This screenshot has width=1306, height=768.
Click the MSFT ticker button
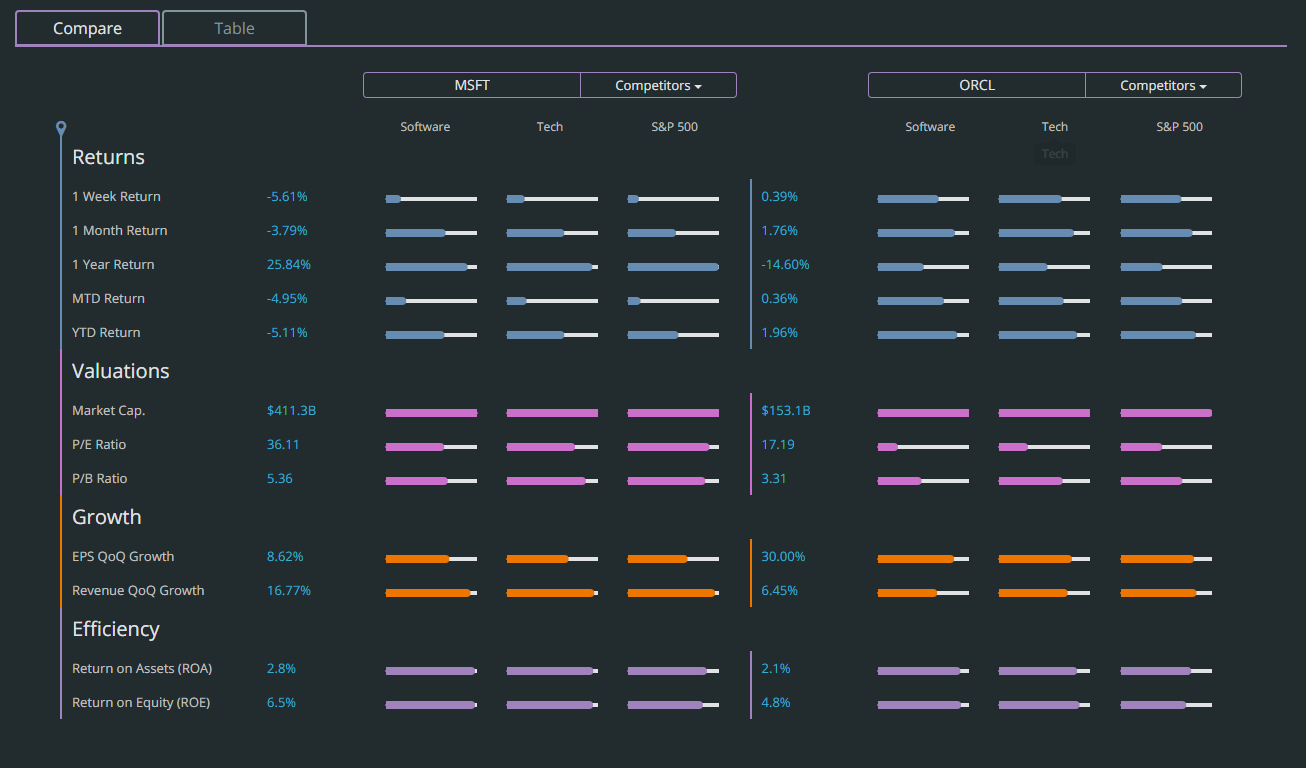[x=472, y=85]
